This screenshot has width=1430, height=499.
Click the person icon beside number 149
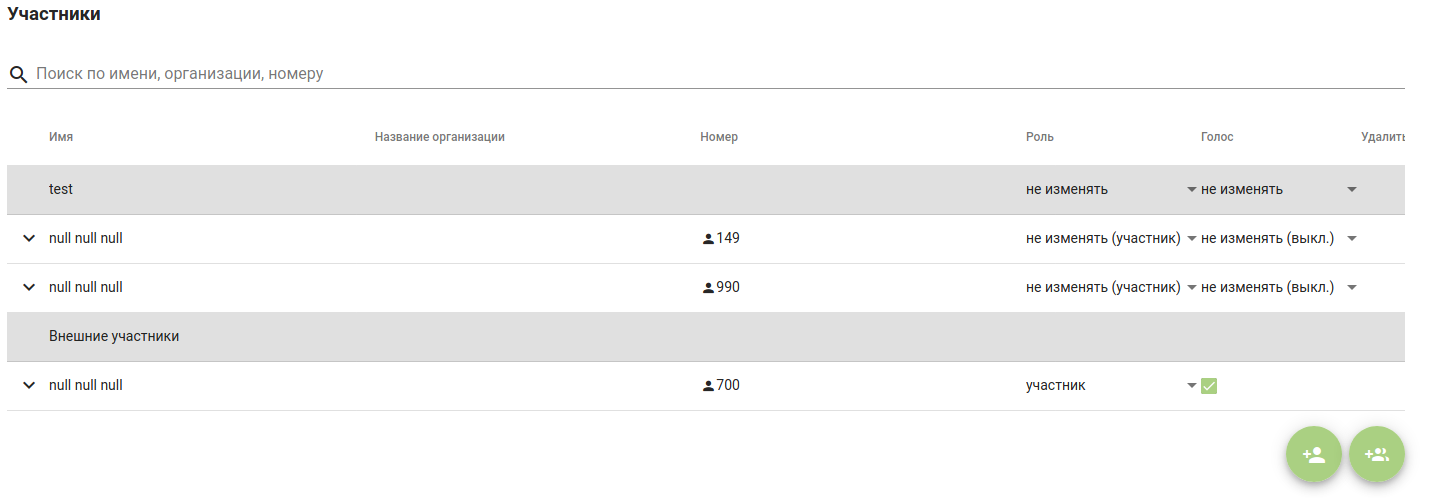[708, 239]
